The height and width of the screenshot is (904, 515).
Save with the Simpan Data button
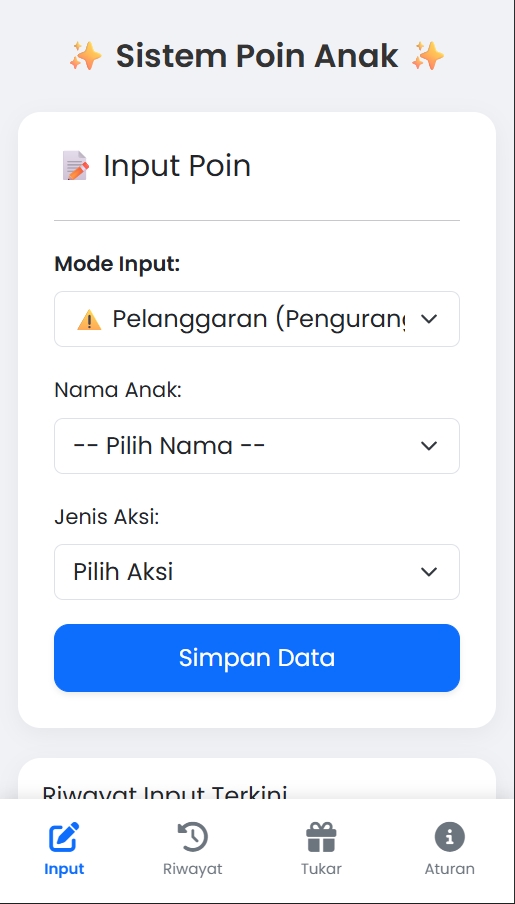coord(257,658)
